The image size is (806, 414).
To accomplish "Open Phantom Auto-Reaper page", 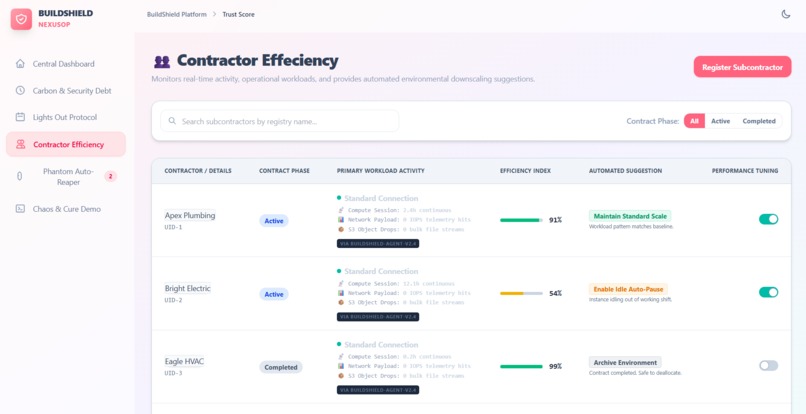I will (66, 176).
